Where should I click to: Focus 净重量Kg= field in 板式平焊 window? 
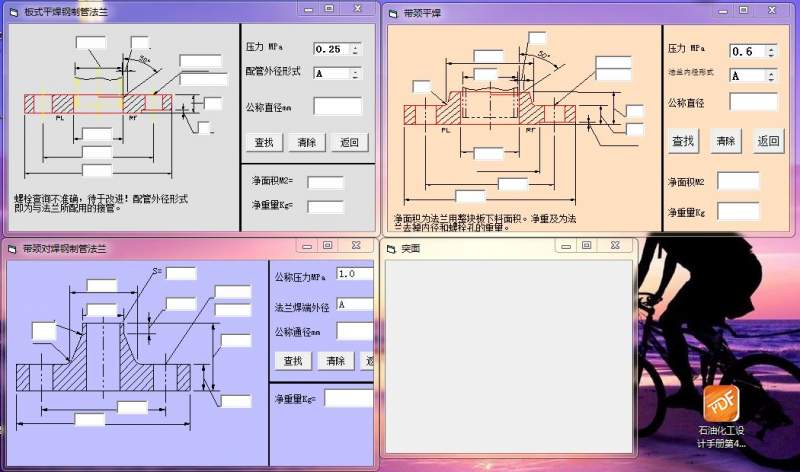(326, 207)
